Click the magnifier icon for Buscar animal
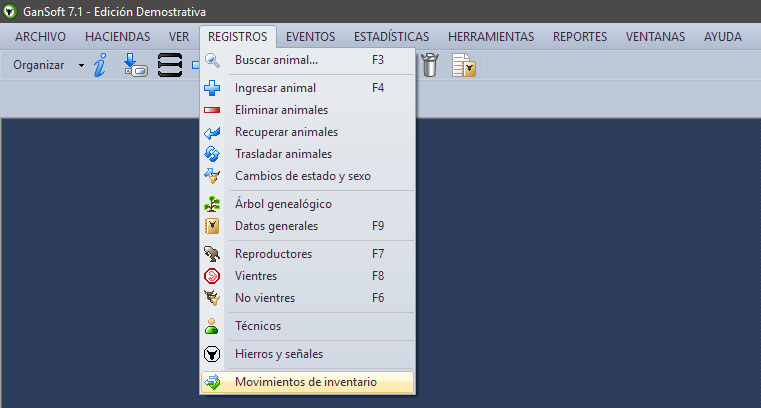761x408 pixels. tap(212, 60)
